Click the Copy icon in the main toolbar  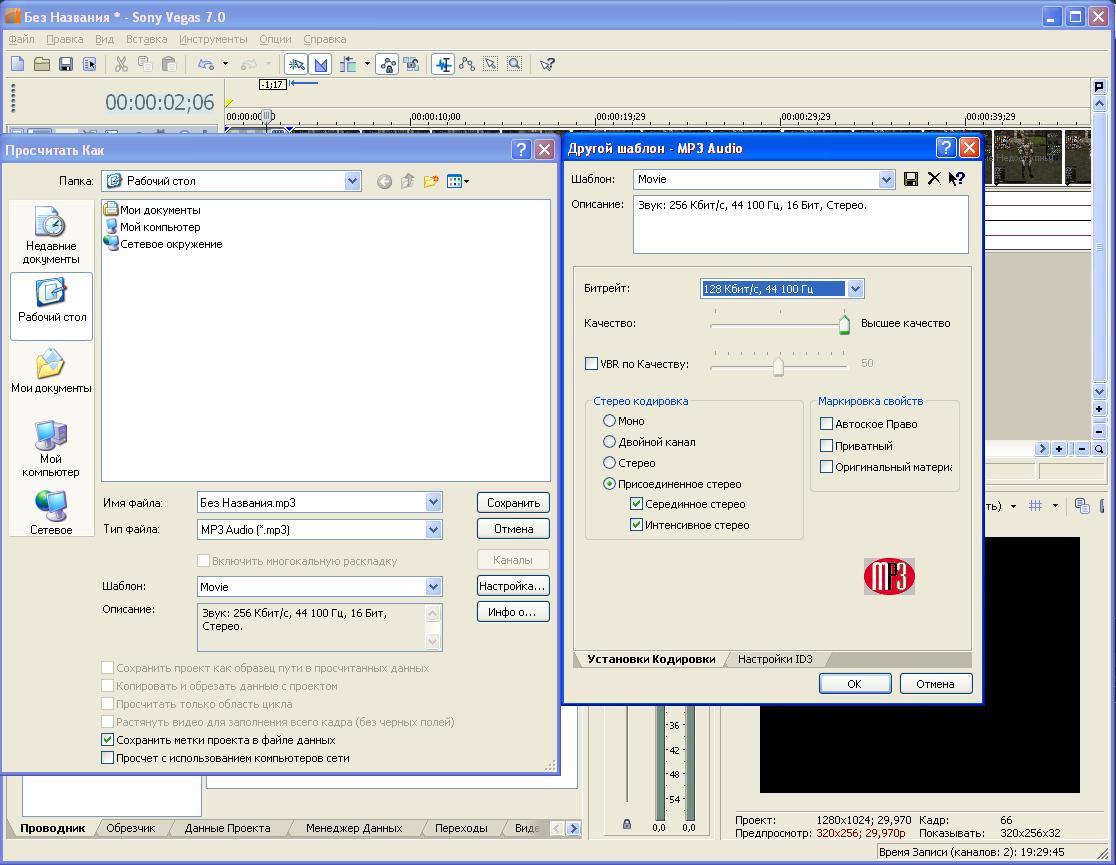tap(145, 64)
